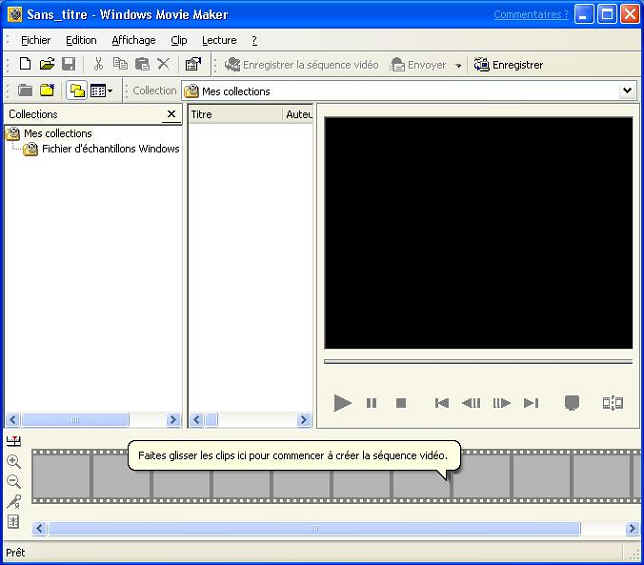Open project using the open folder icon

pyautogui.click(x=47, y=64)
